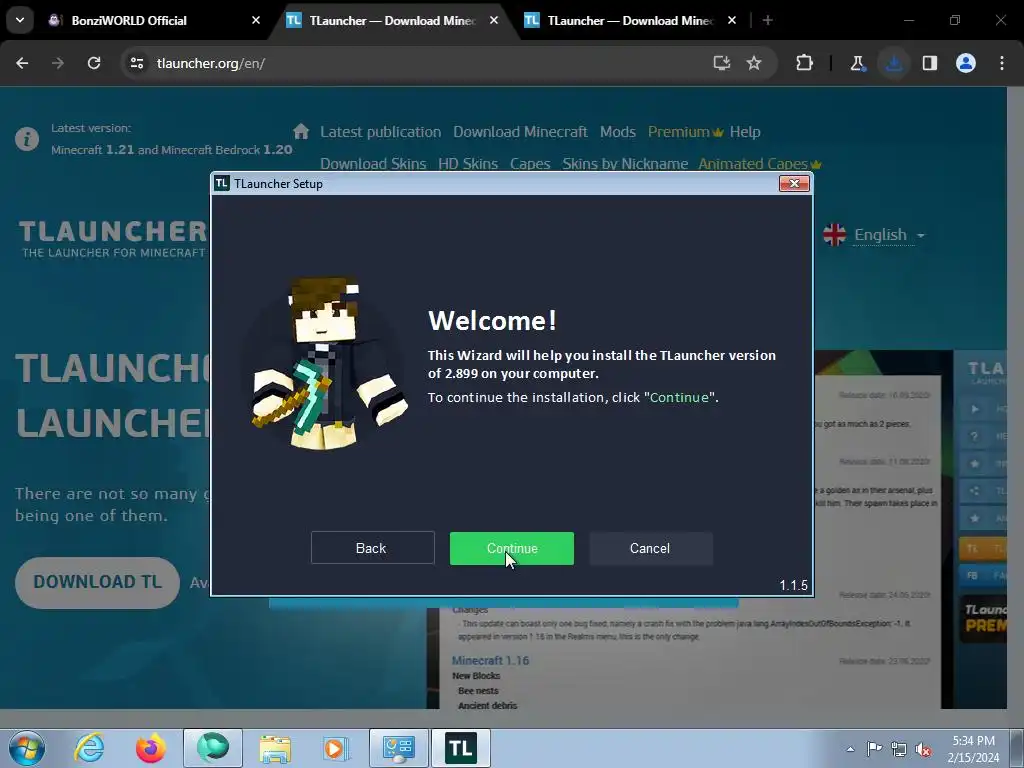Go forward in browser history
The width and height of the screenshot is (1024, 768).
(58, 63)
